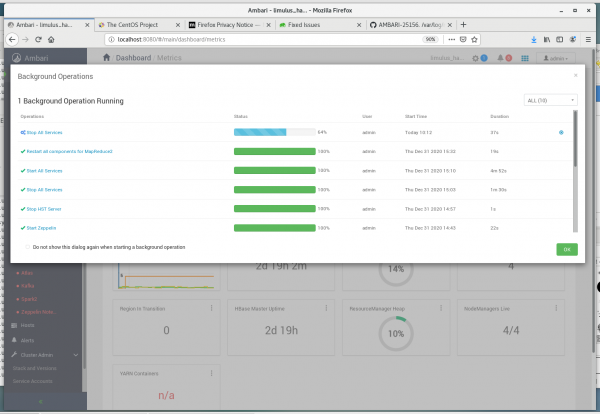
Task: Open the views grid icon in header
Action: (525, 58)
